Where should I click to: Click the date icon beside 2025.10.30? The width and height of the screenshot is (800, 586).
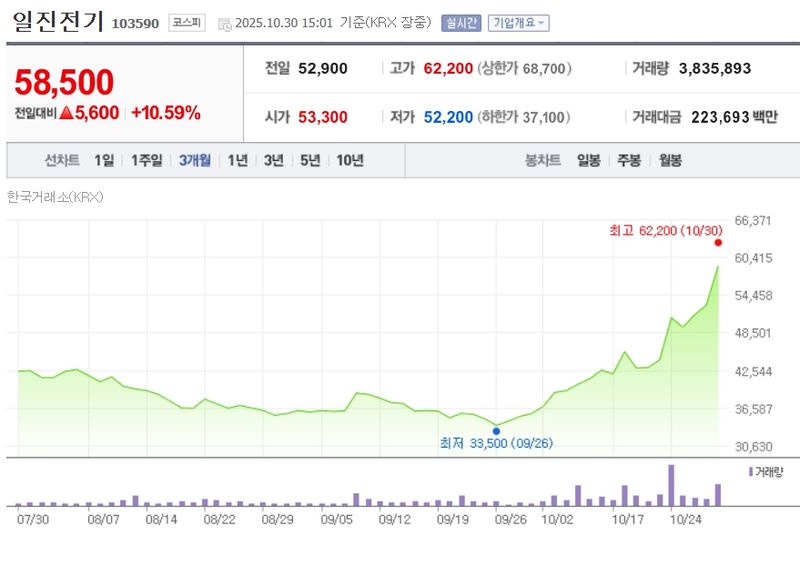pyautogui.click(x=224, y=23)
